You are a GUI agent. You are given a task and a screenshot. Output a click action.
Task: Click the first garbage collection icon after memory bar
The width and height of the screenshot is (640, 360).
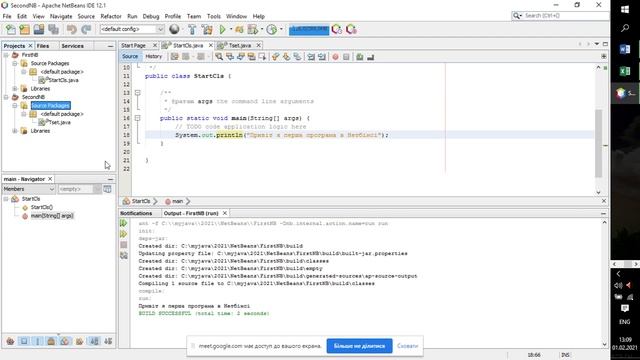[x=337, y=29]
